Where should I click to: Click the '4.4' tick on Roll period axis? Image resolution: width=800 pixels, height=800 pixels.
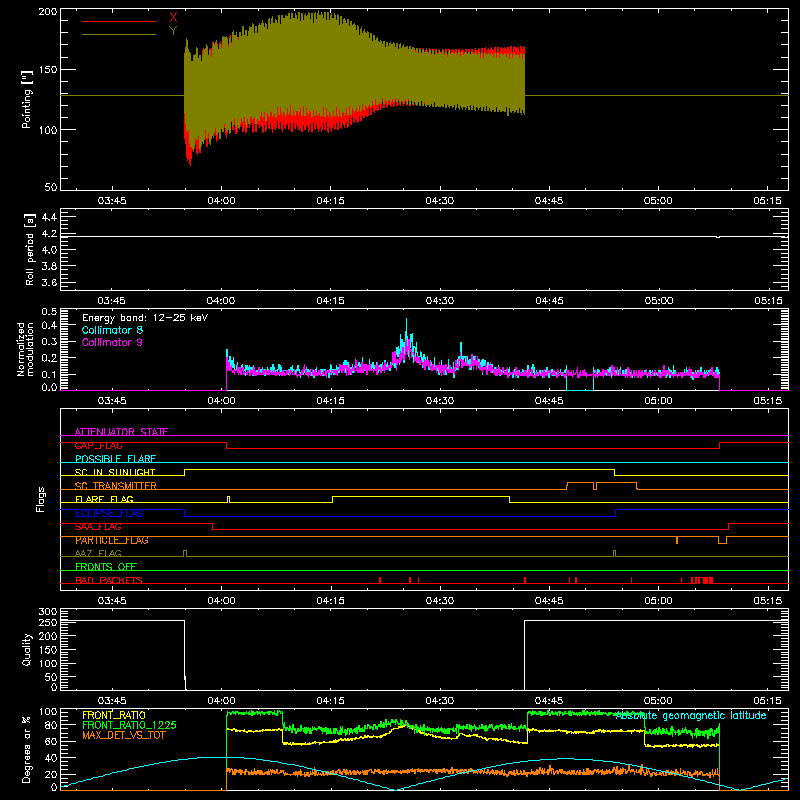[49, 217]
